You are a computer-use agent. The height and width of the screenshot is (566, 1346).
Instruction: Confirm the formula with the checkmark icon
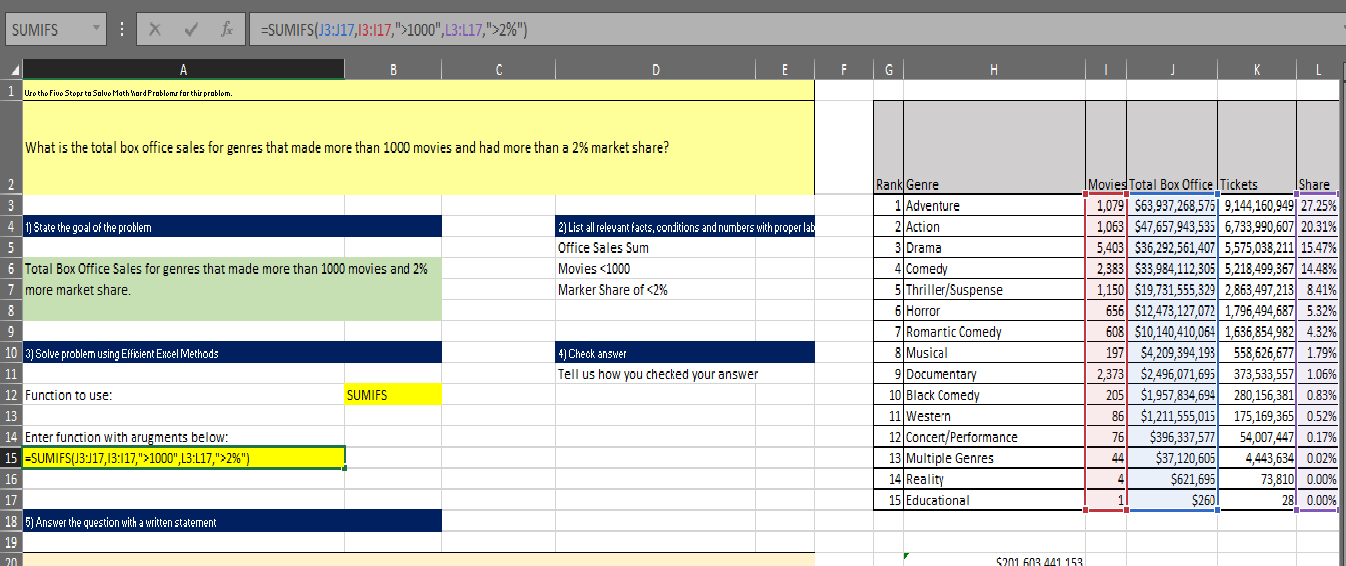pyautogui.click(x=189, y=30)
